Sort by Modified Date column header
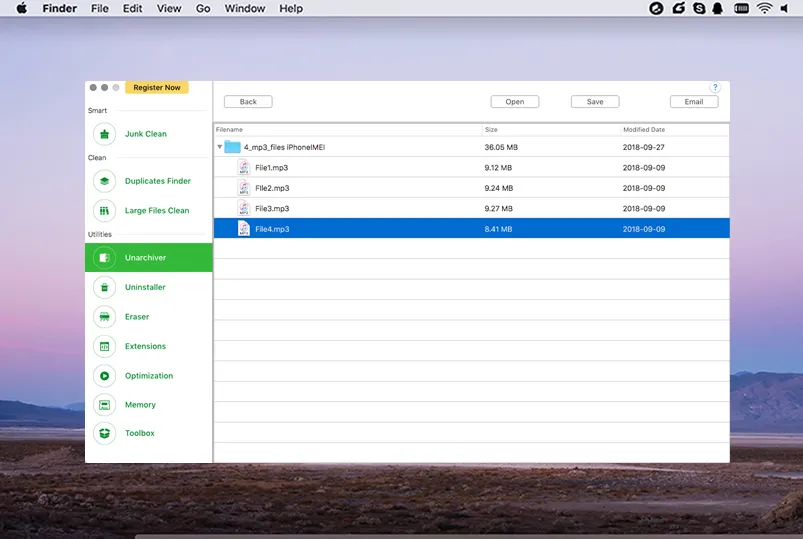 (644, 130)
